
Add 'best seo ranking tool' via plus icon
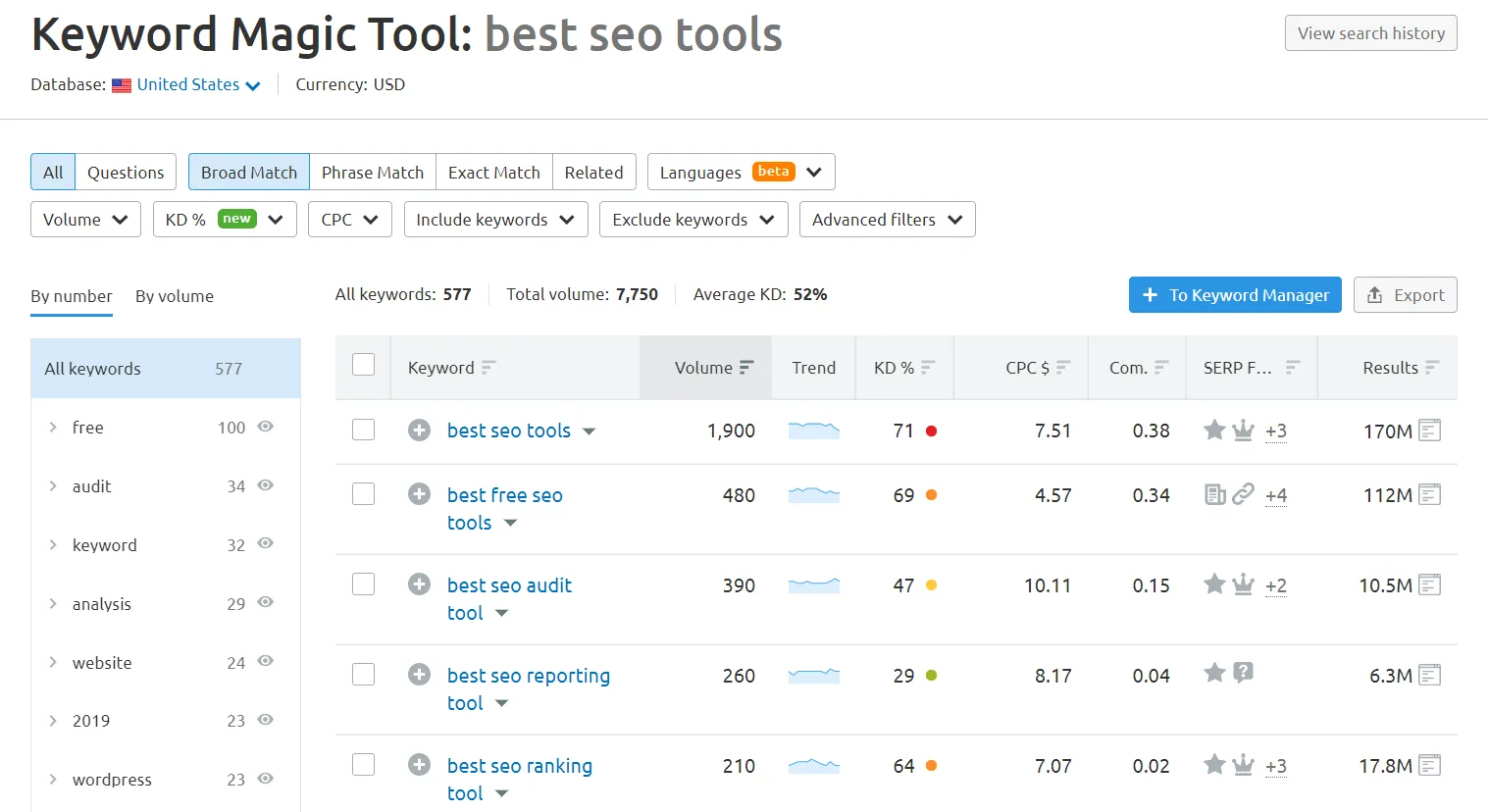tap(419, 765)
